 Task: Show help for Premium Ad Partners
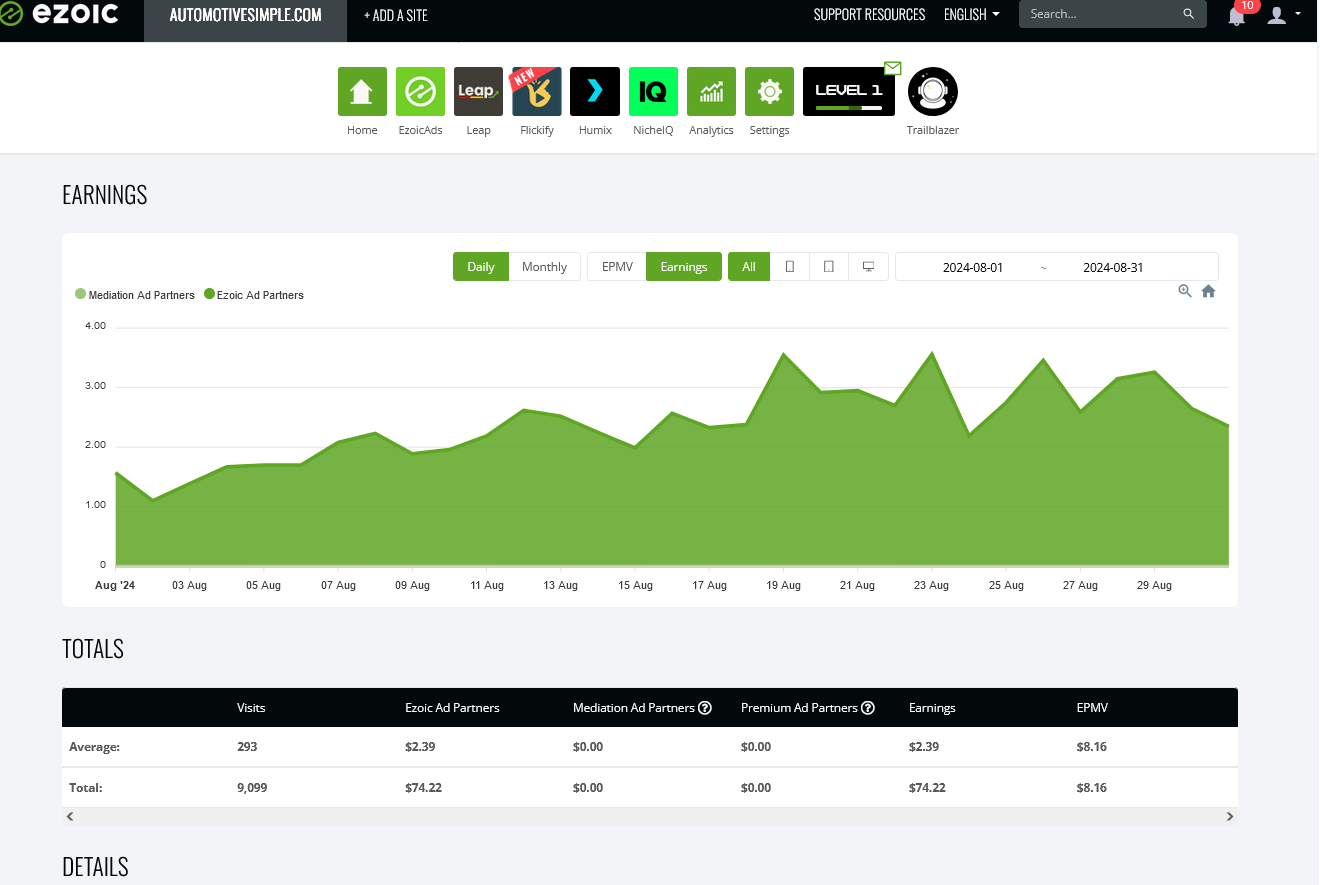[x=868, y=708]
